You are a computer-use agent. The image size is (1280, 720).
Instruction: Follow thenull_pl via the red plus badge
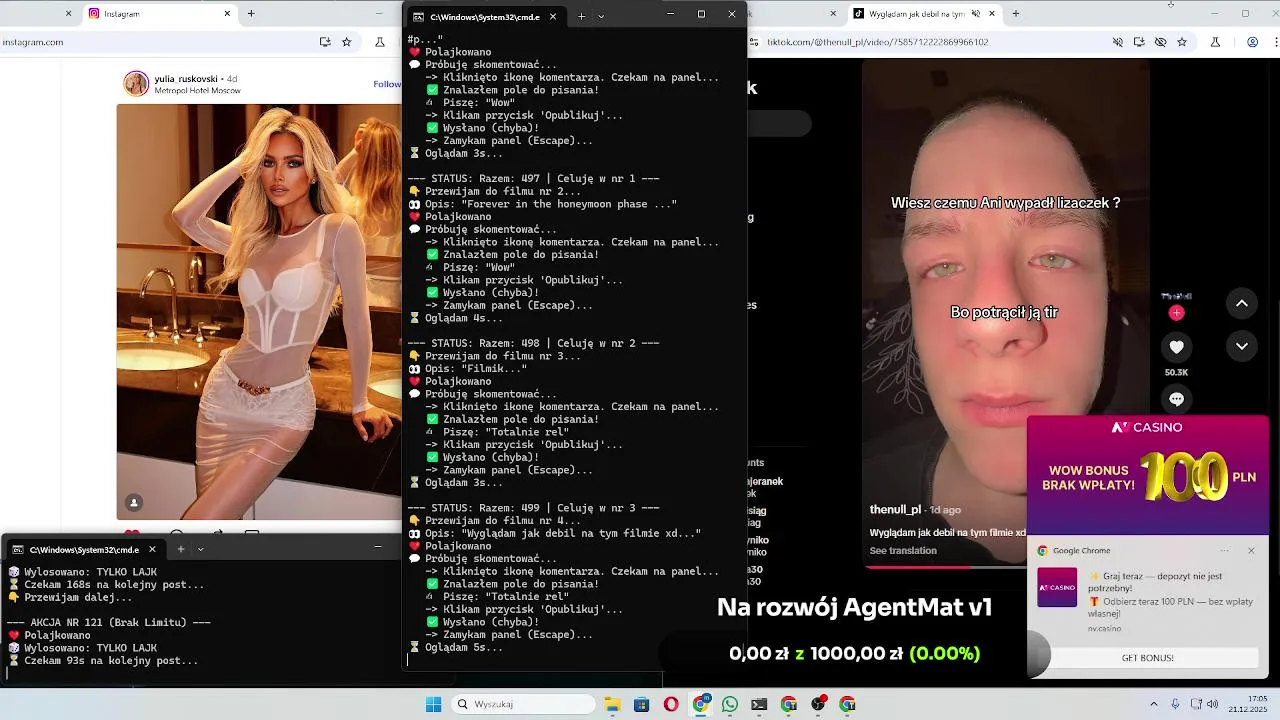pos(1176,313)
